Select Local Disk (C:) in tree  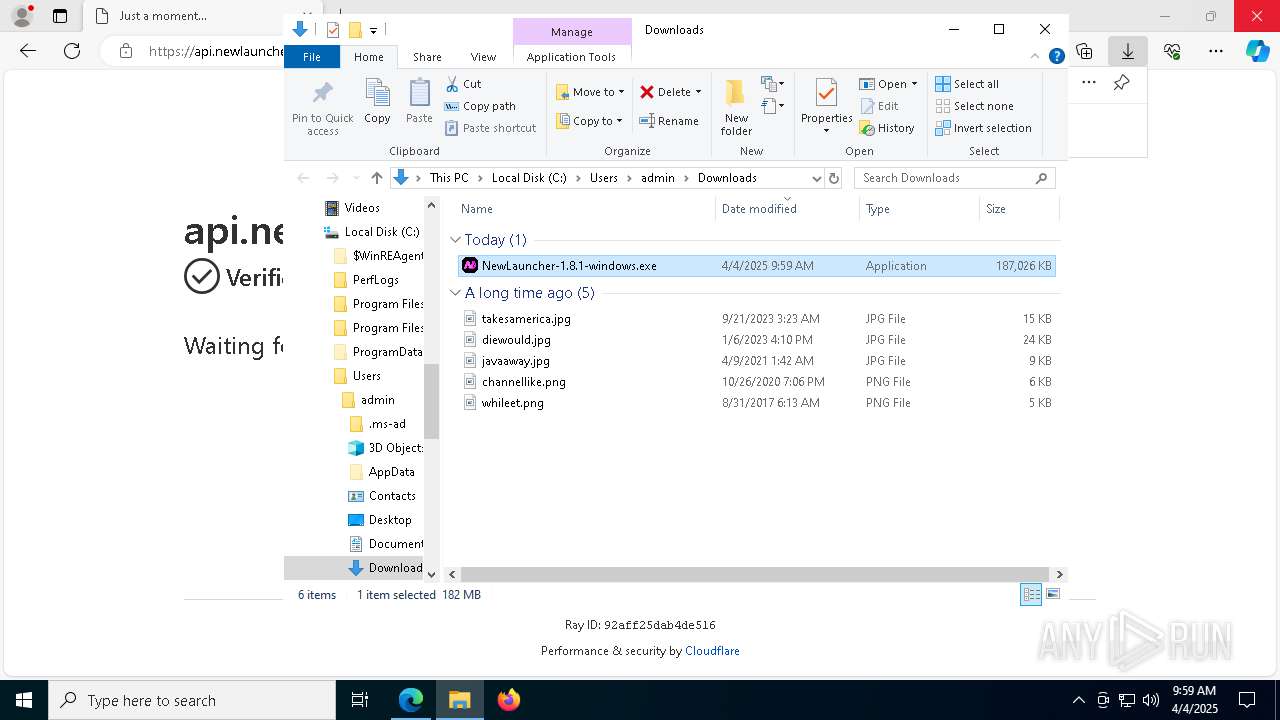[382, 232]
